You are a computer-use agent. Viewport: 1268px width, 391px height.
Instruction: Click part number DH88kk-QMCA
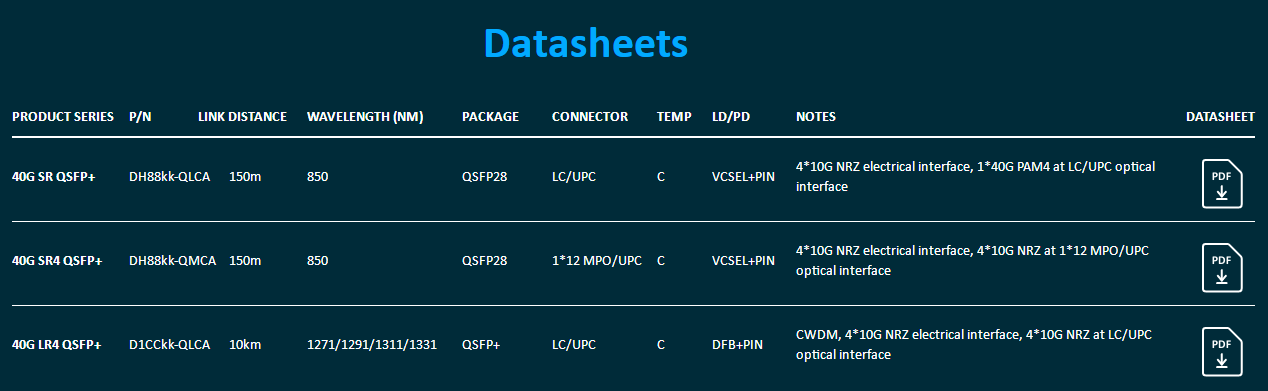172,261
